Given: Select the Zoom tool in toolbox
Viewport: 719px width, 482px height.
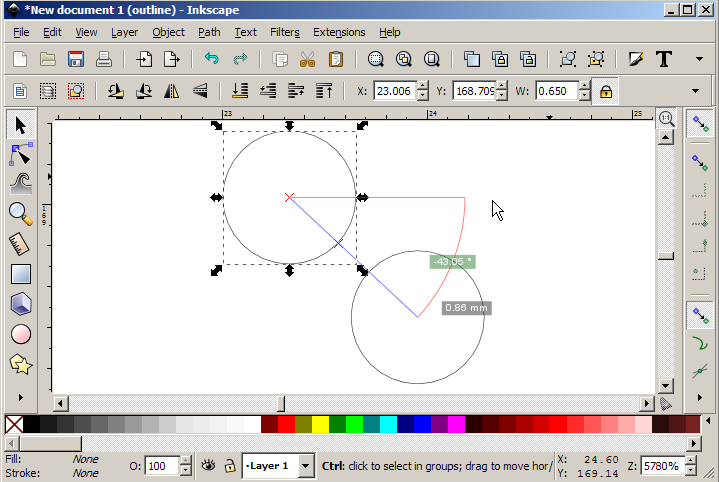Looking at the screenshot, I should [20, 212].
